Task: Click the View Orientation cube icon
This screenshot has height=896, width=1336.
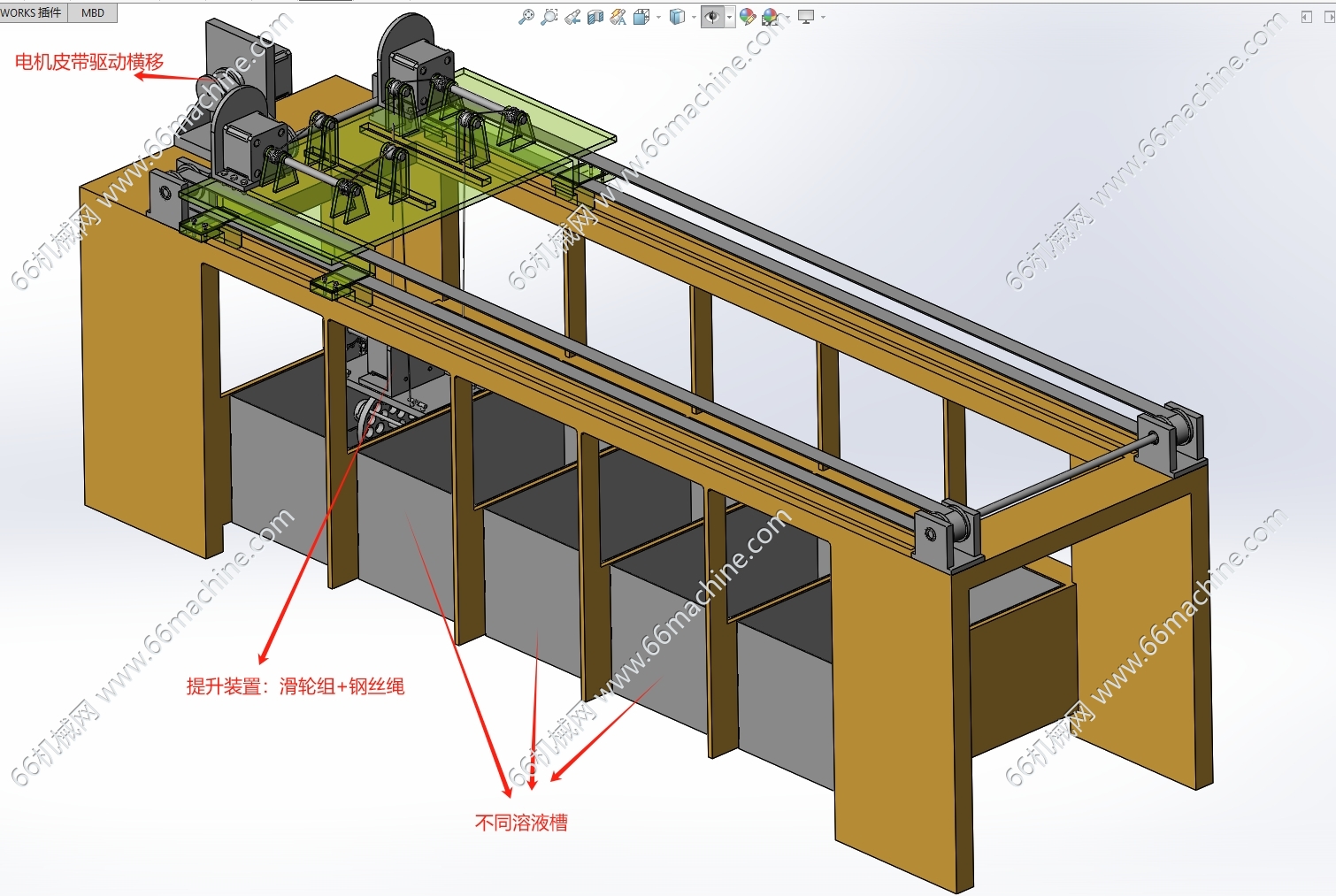Action: [x=641, y=17]
